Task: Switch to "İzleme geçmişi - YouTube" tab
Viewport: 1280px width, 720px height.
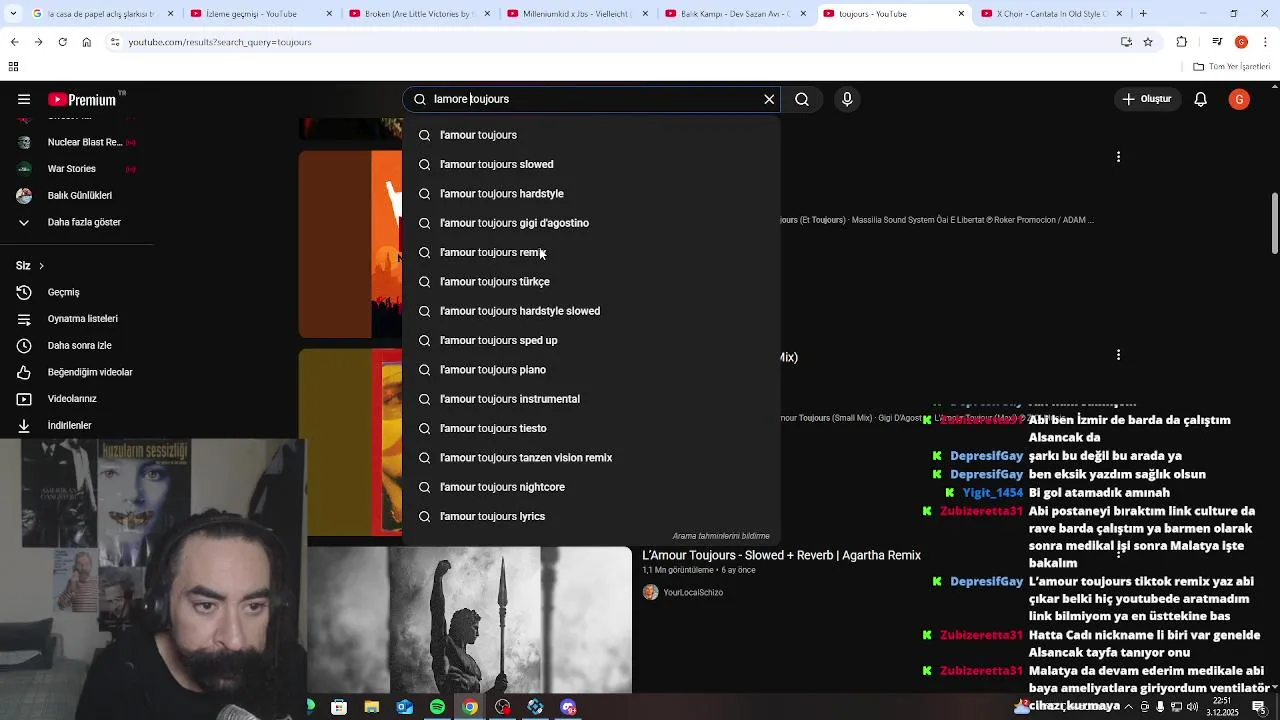Action: [x=252, y=14]
